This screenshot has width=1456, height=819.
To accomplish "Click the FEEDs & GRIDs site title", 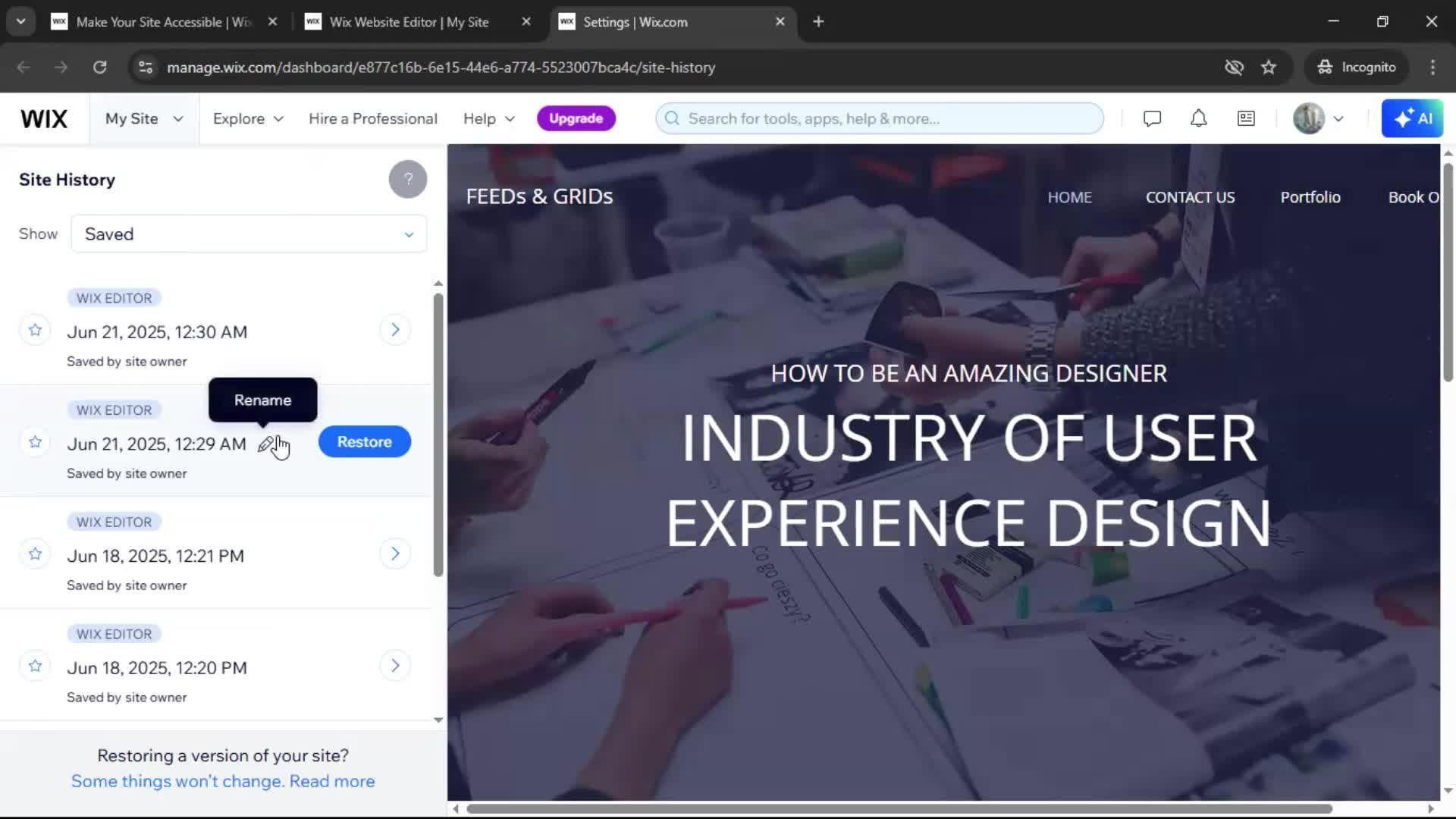I will point(539,197).
